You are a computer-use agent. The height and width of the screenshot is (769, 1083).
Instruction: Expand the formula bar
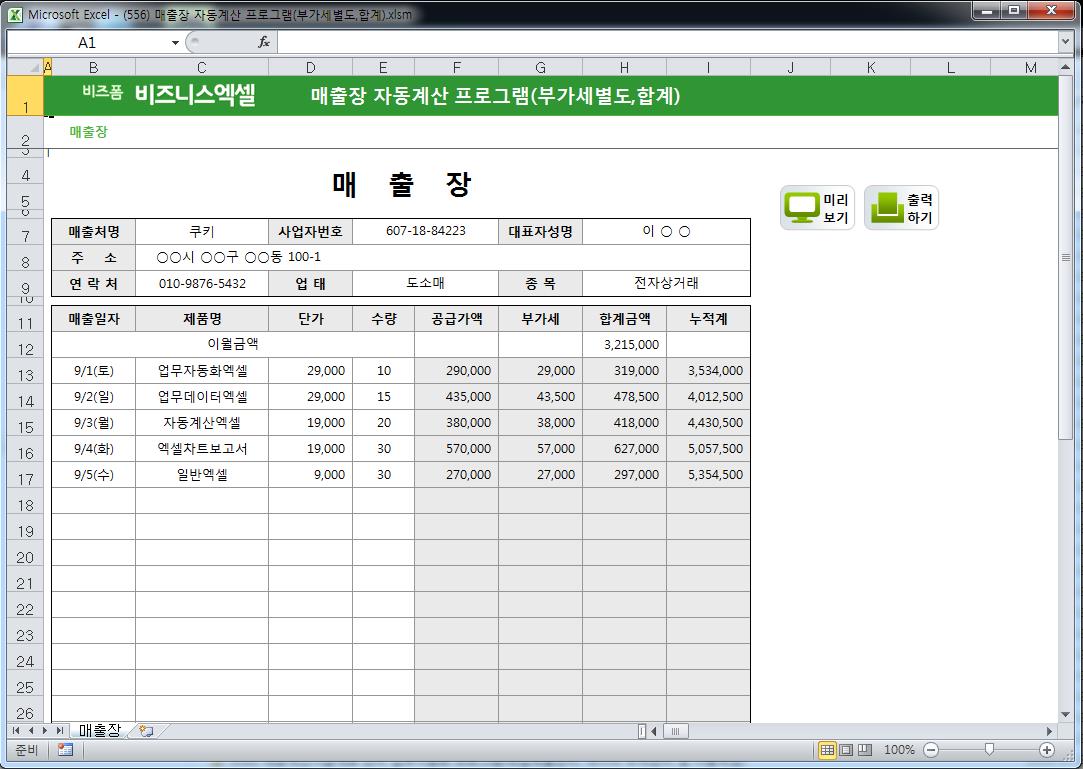1065,42
